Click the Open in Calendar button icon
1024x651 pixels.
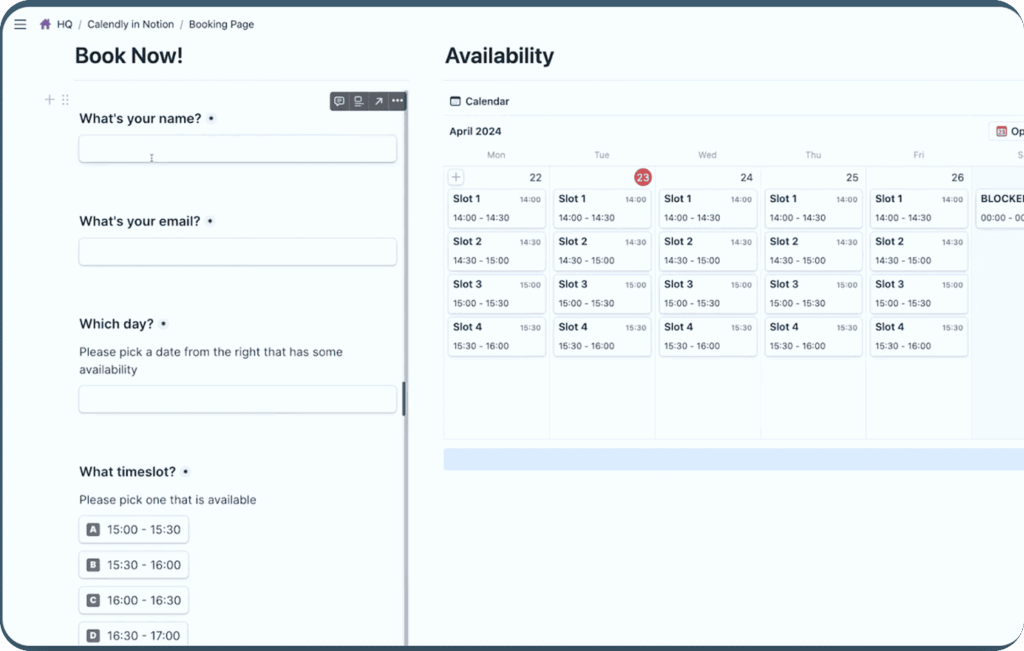1001,131
